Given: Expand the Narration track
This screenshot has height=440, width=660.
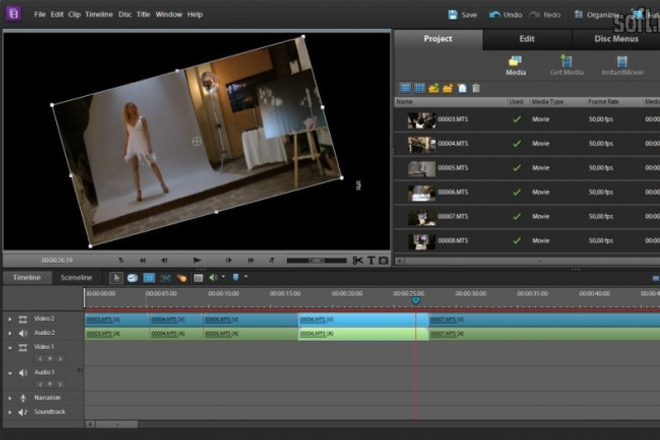Looking at the screenshot, I should pyautogui.click(x=10, y=398).
